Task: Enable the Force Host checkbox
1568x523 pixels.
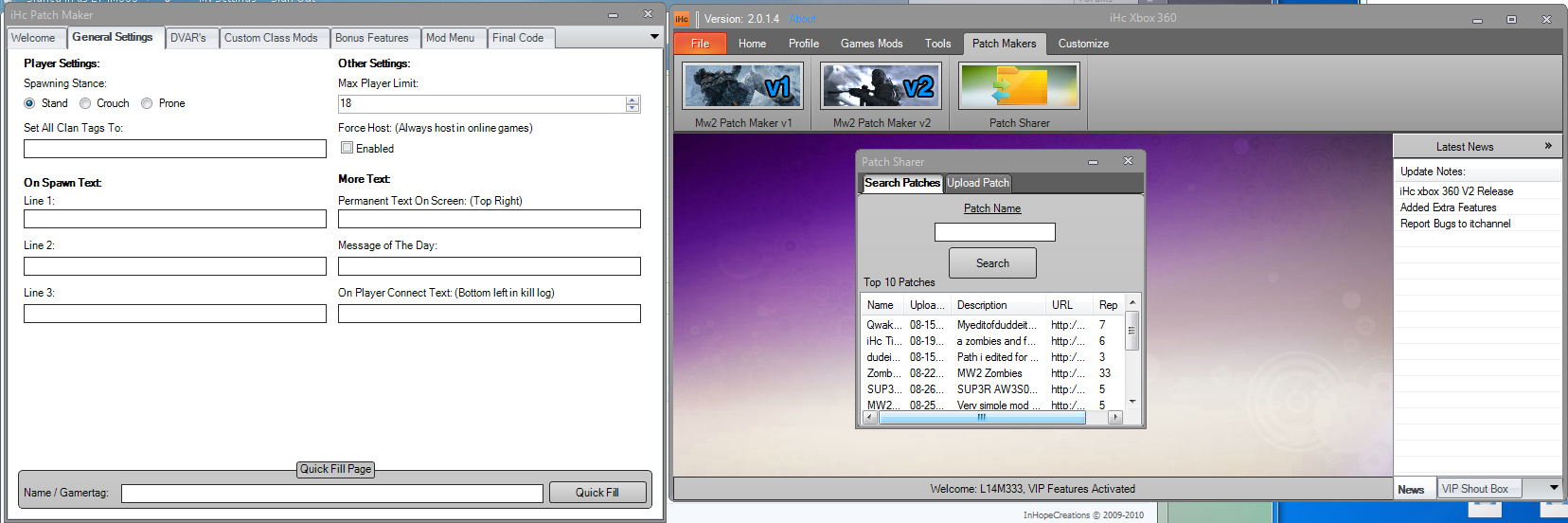Action: click(347, 148)
